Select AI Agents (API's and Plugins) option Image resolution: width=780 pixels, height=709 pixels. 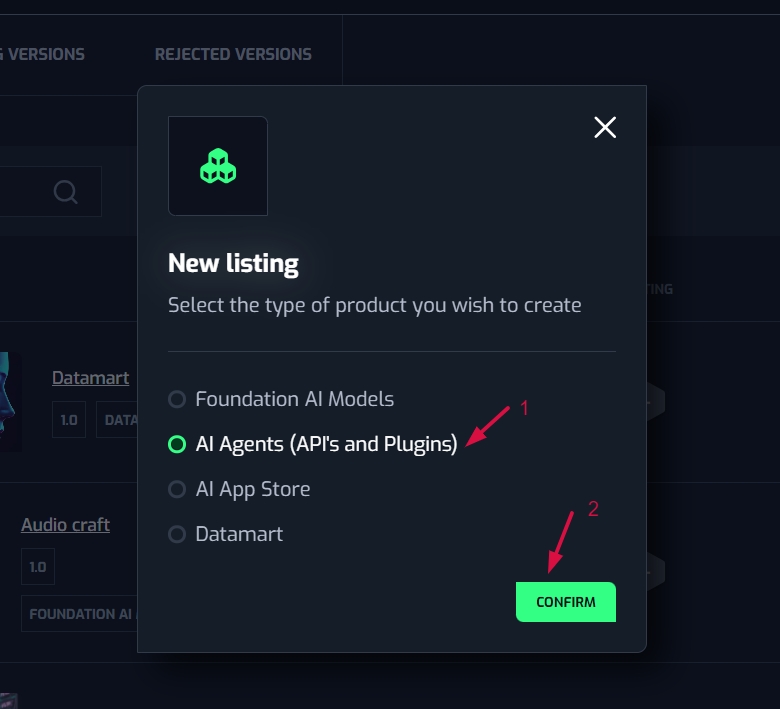click(x=177, y=444)
